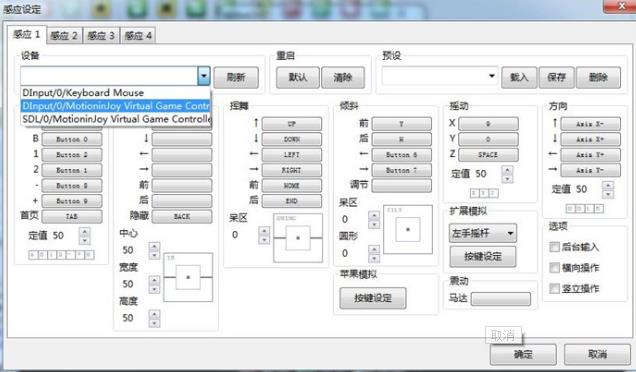This screenshot has width=636, height=372.
Task: Click 按键设定 under 扩展模拟
Action: point(483,256)
